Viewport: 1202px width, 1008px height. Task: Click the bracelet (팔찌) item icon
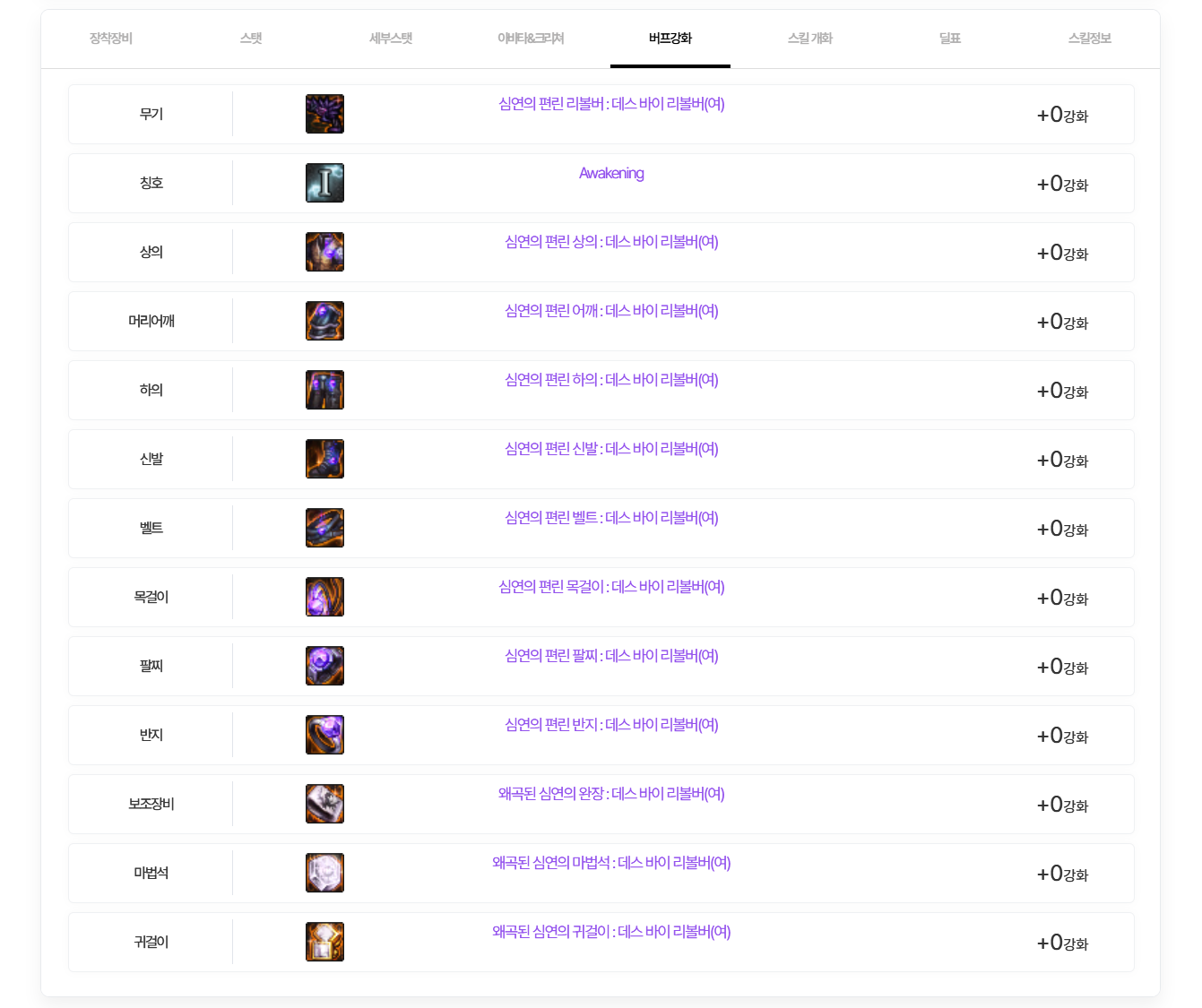point(324,666)
